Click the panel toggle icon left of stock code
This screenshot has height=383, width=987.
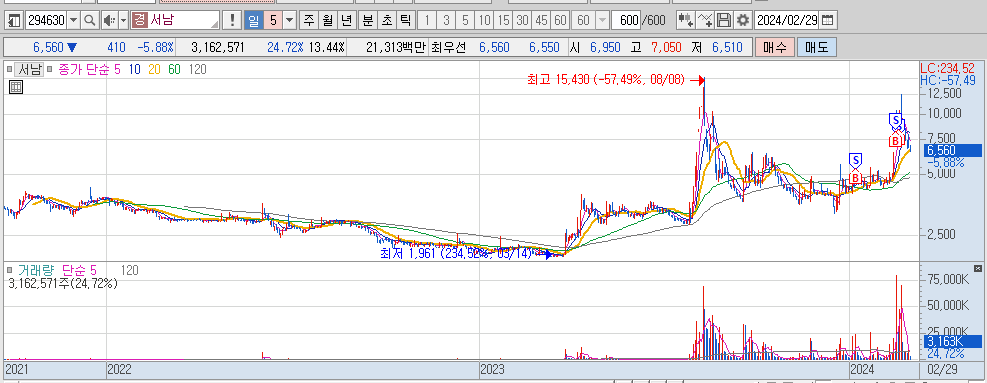tap(14, 20)
